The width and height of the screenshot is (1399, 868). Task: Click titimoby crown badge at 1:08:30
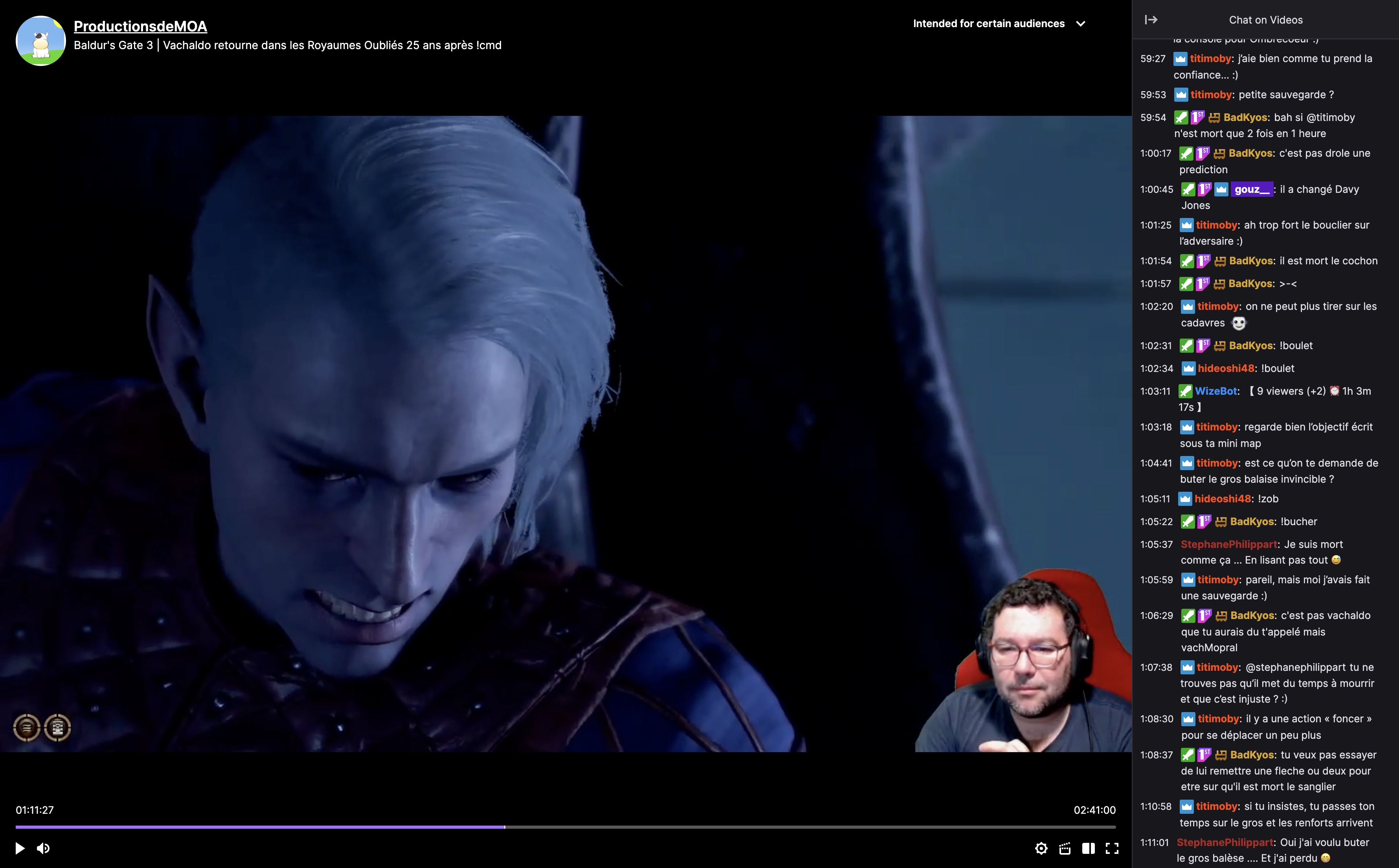[x=1188, y=719]
